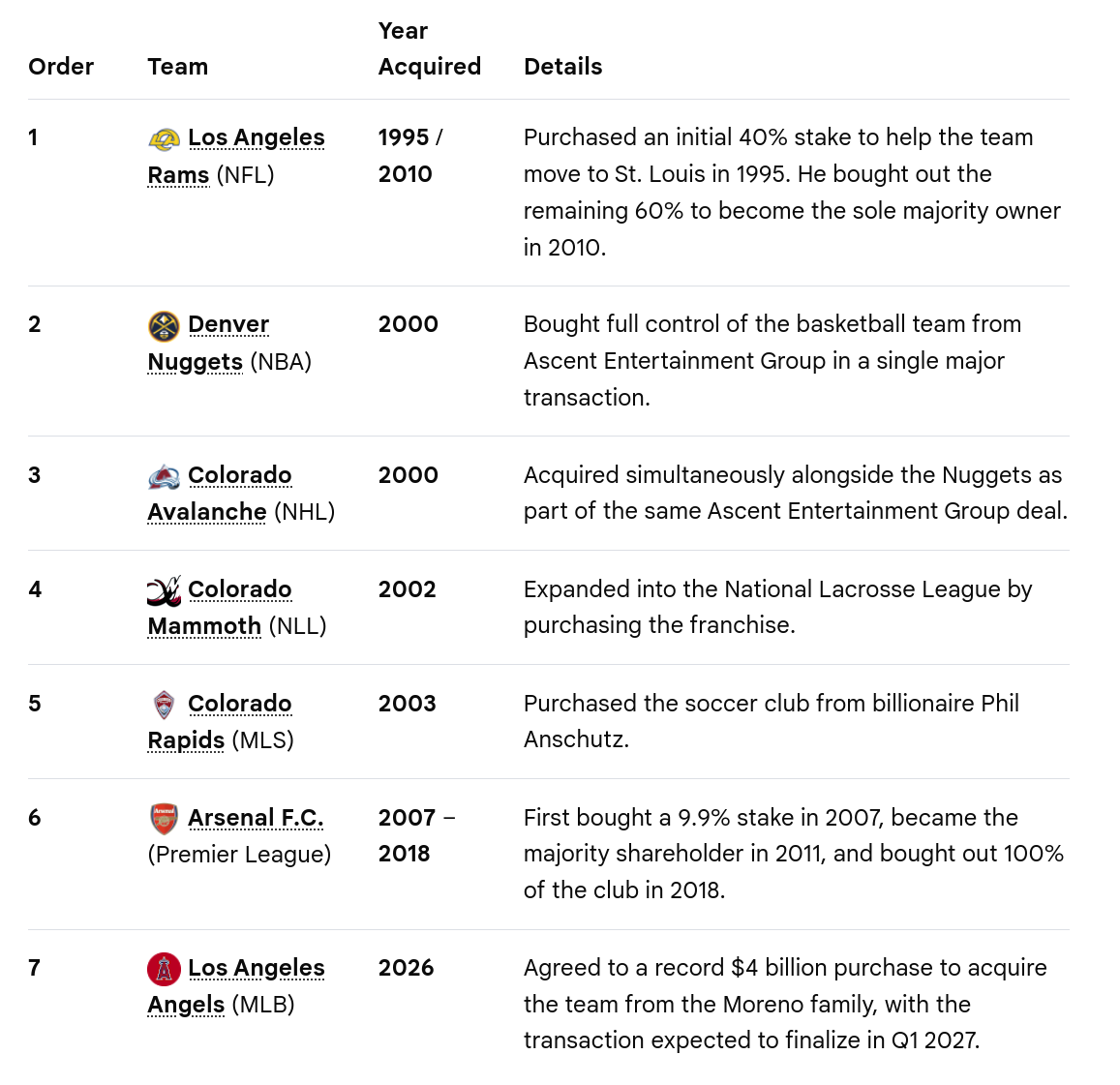Click the Year Acquired column header
Viewport: 1120px width, 1085px height.
coord(429,48)
